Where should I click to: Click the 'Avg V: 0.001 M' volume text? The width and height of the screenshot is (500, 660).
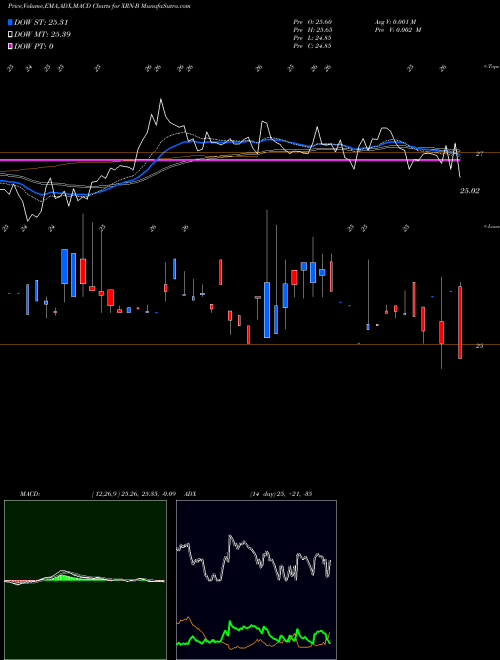[x=395, y=22]
